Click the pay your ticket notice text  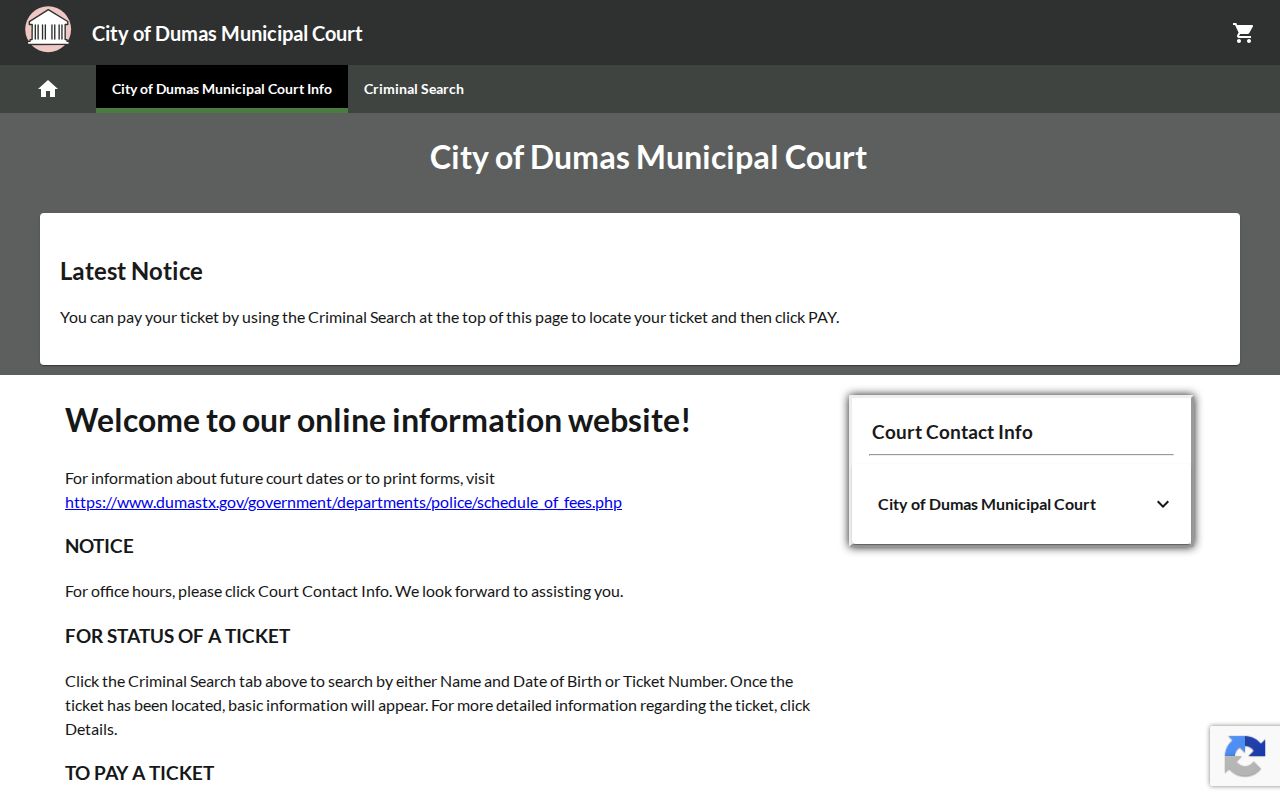449,317
